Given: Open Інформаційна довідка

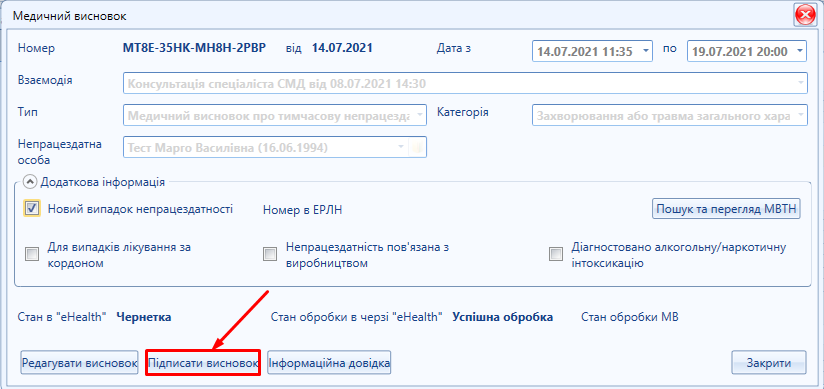Looking at the screenshot, I should click(x=329, y=363).
